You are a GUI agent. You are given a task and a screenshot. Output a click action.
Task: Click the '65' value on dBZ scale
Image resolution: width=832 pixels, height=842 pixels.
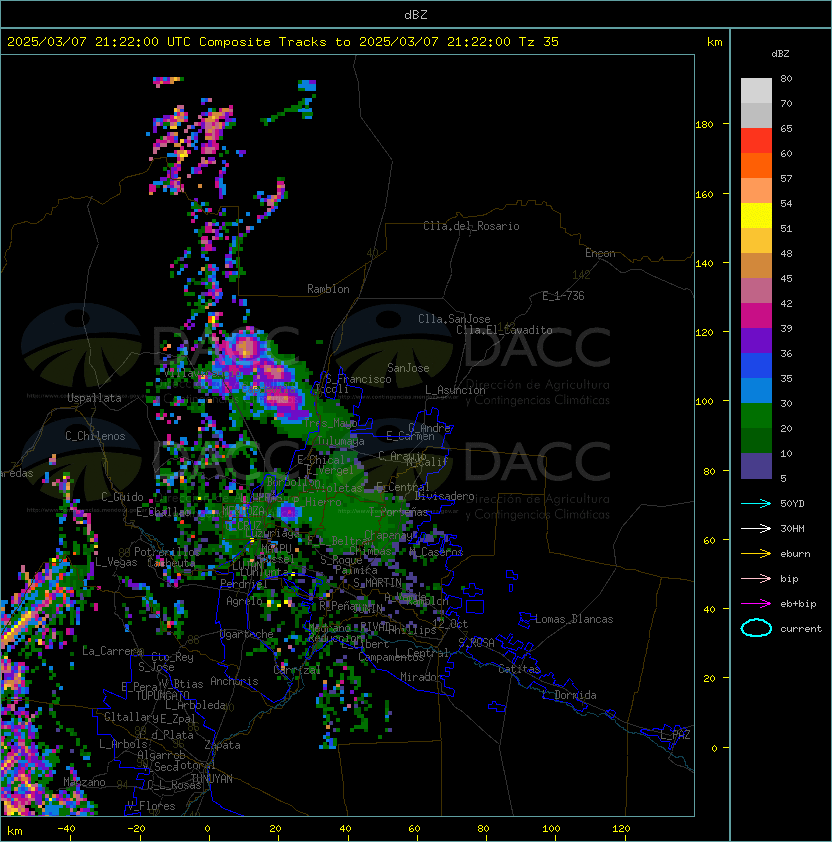(786, 128)
